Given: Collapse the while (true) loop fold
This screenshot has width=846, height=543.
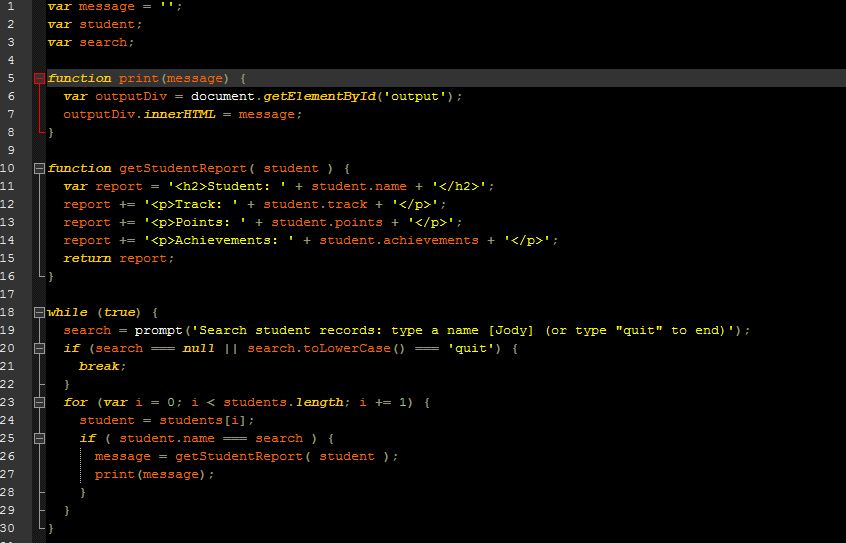Looking at the screenshot, I should [x=40, y=312].
